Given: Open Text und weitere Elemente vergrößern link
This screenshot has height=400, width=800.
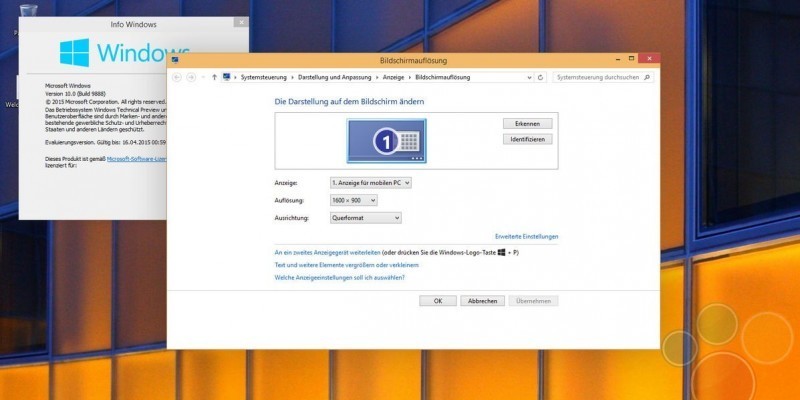Looking at the screenshot, I should pos(347,265).
